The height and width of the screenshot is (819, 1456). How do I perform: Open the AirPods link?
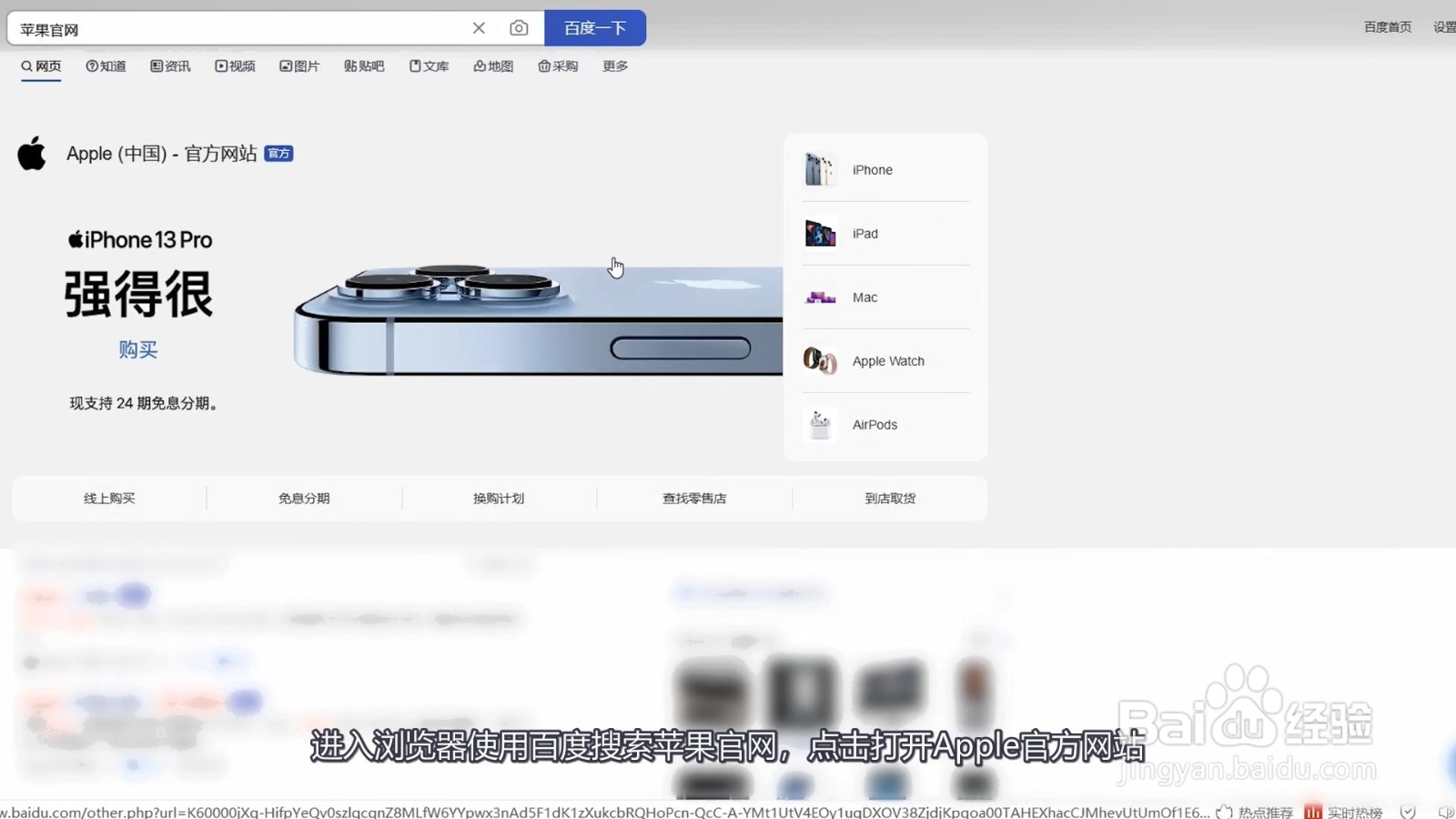(x=875, y=425)
